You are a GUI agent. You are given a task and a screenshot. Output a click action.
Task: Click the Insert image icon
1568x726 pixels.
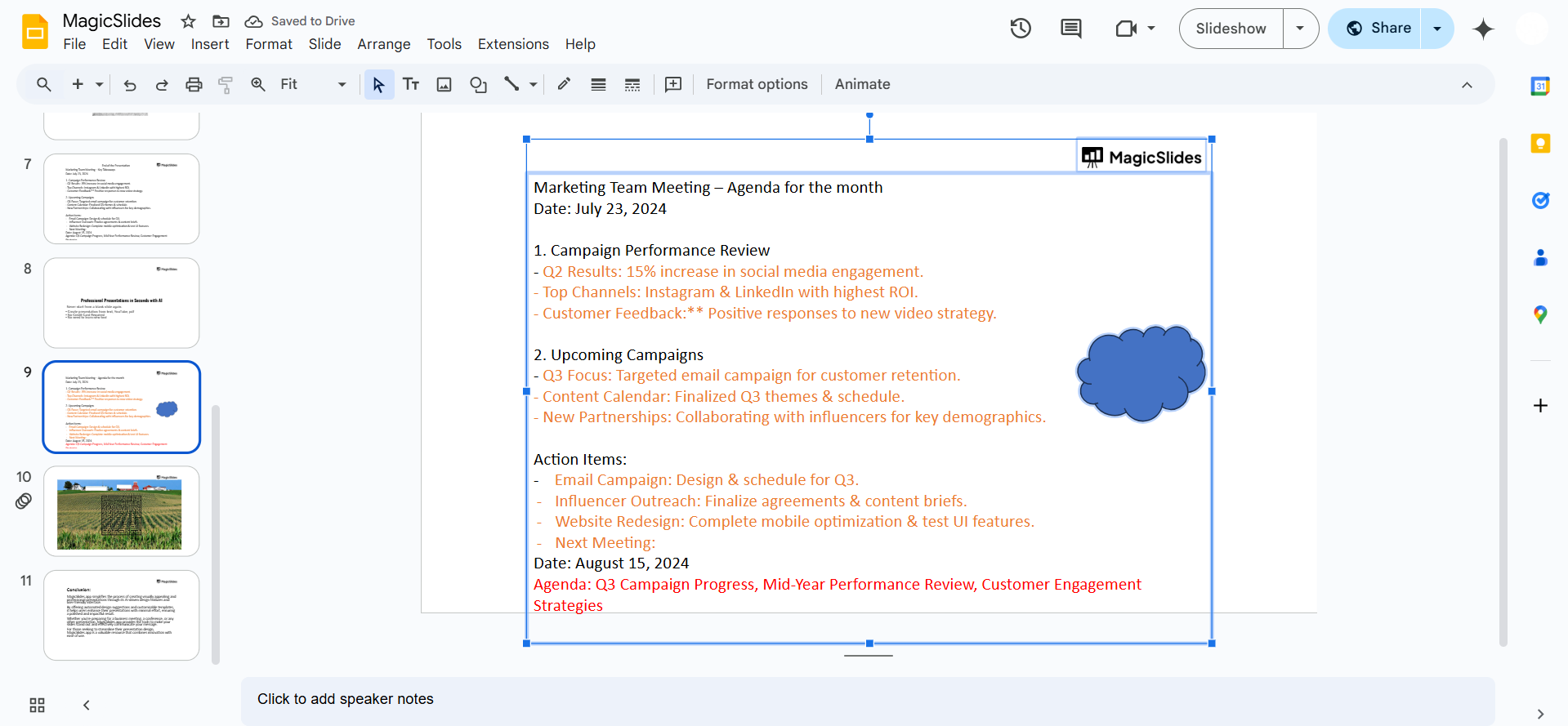(444, 85)
